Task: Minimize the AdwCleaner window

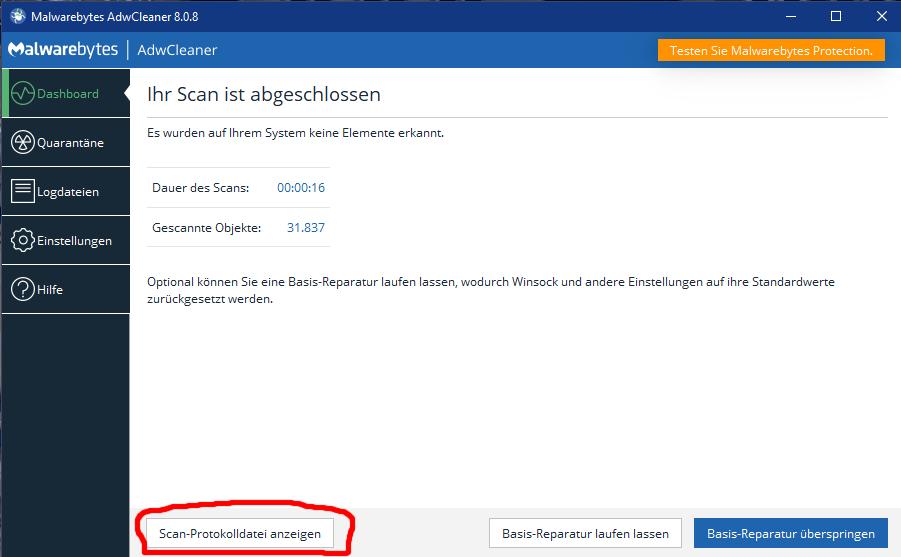Action: coord(792,16)
